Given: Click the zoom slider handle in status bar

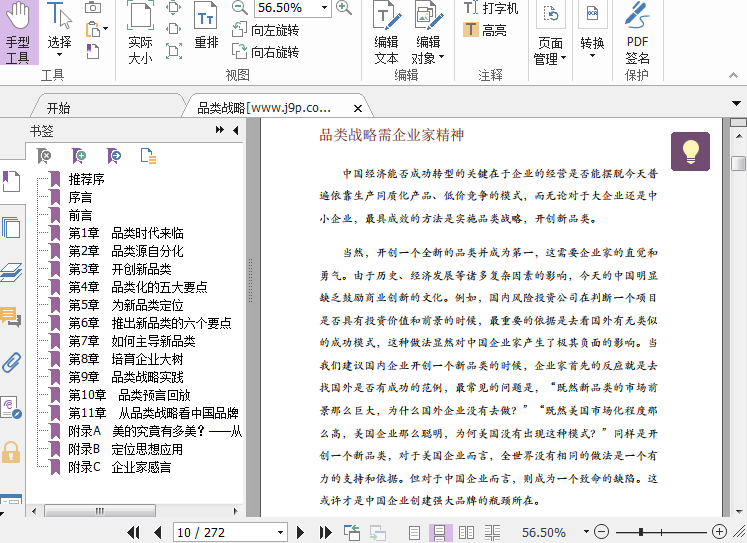Looking at the screenshot, I should (x=641, y=532).
